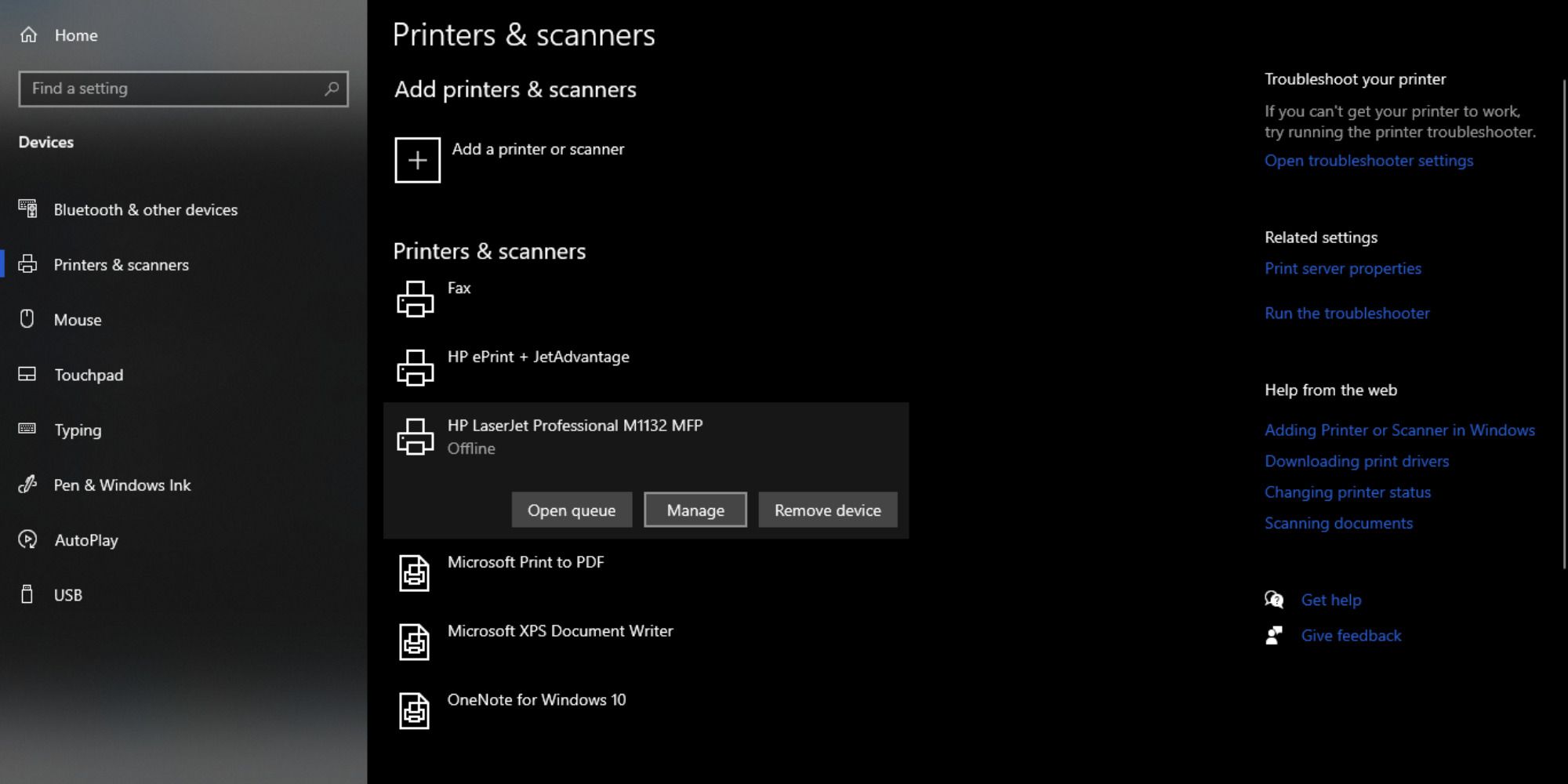
Task: Open Downloading print drivers link
Action: (1356, 461)
